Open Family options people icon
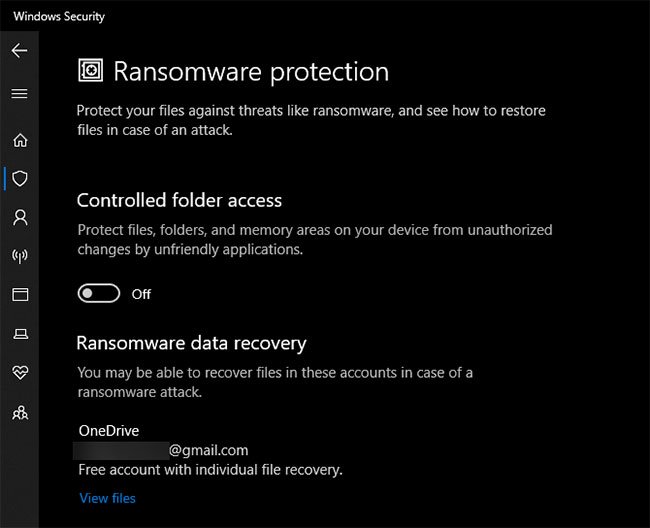Viewport: 650px width, 528px height. (20, 412)
